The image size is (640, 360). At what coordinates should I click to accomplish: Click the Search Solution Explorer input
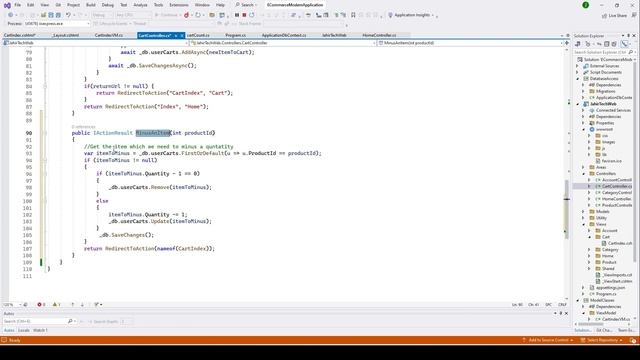(600, 52)
